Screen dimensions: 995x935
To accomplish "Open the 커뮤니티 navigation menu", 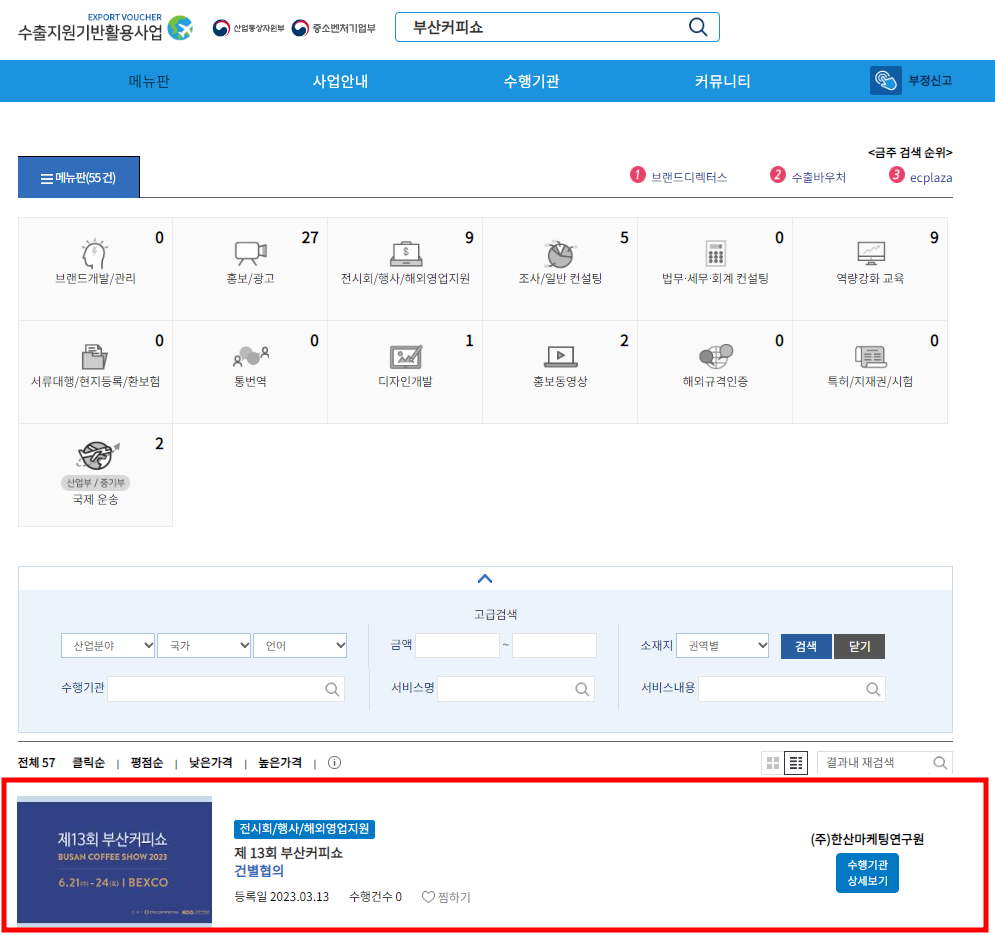I will [x=722, y=81].
